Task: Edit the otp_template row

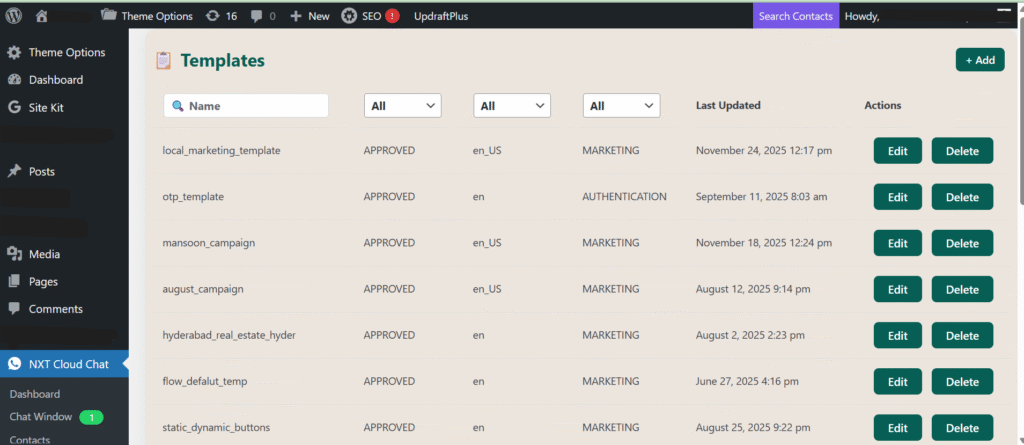Action: coord(897,197)
